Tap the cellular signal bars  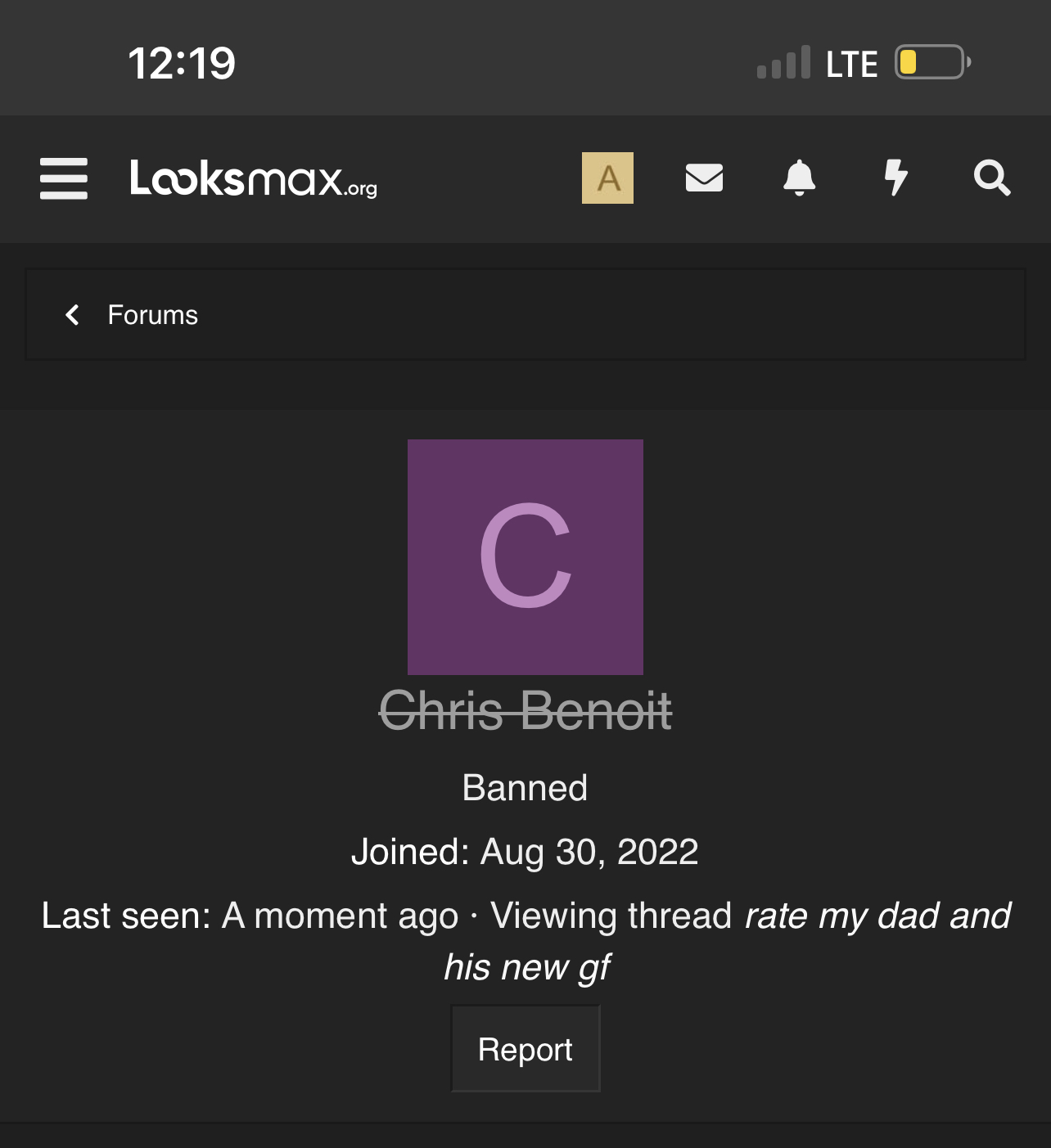pos(783,62)
